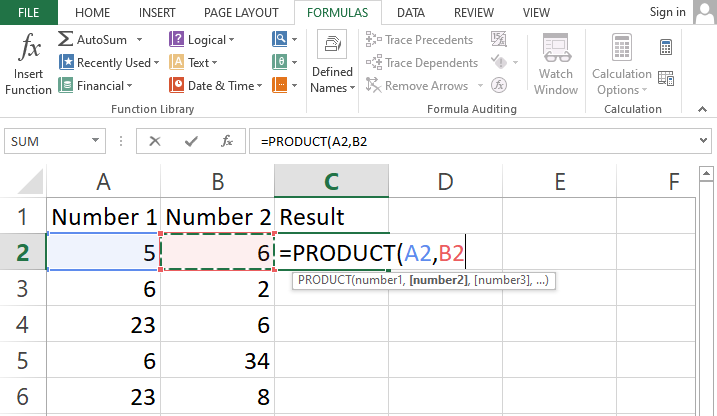Cancel the formula entry with X

click(155, 142)
